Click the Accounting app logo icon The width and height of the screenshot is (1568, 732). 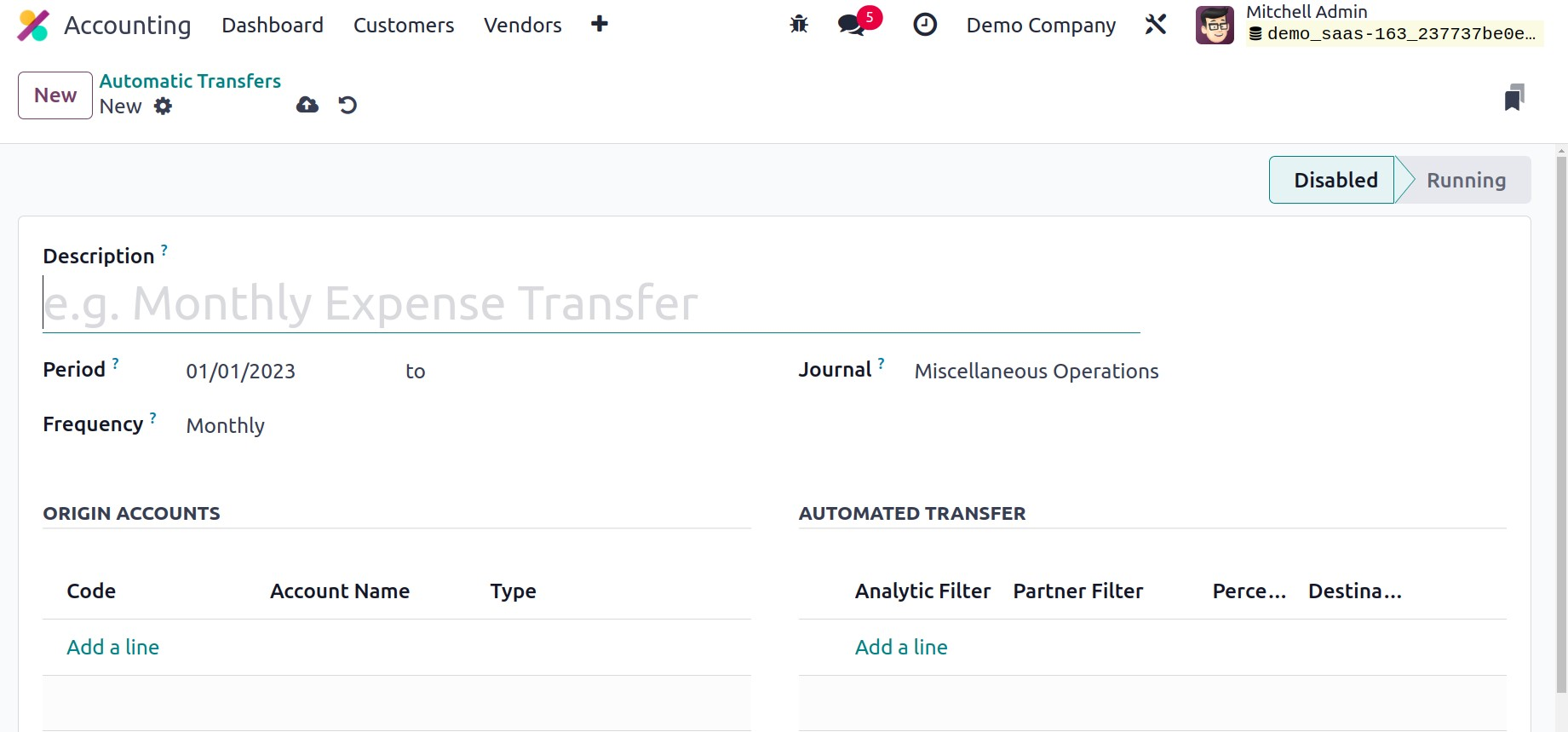click(33, 26)
